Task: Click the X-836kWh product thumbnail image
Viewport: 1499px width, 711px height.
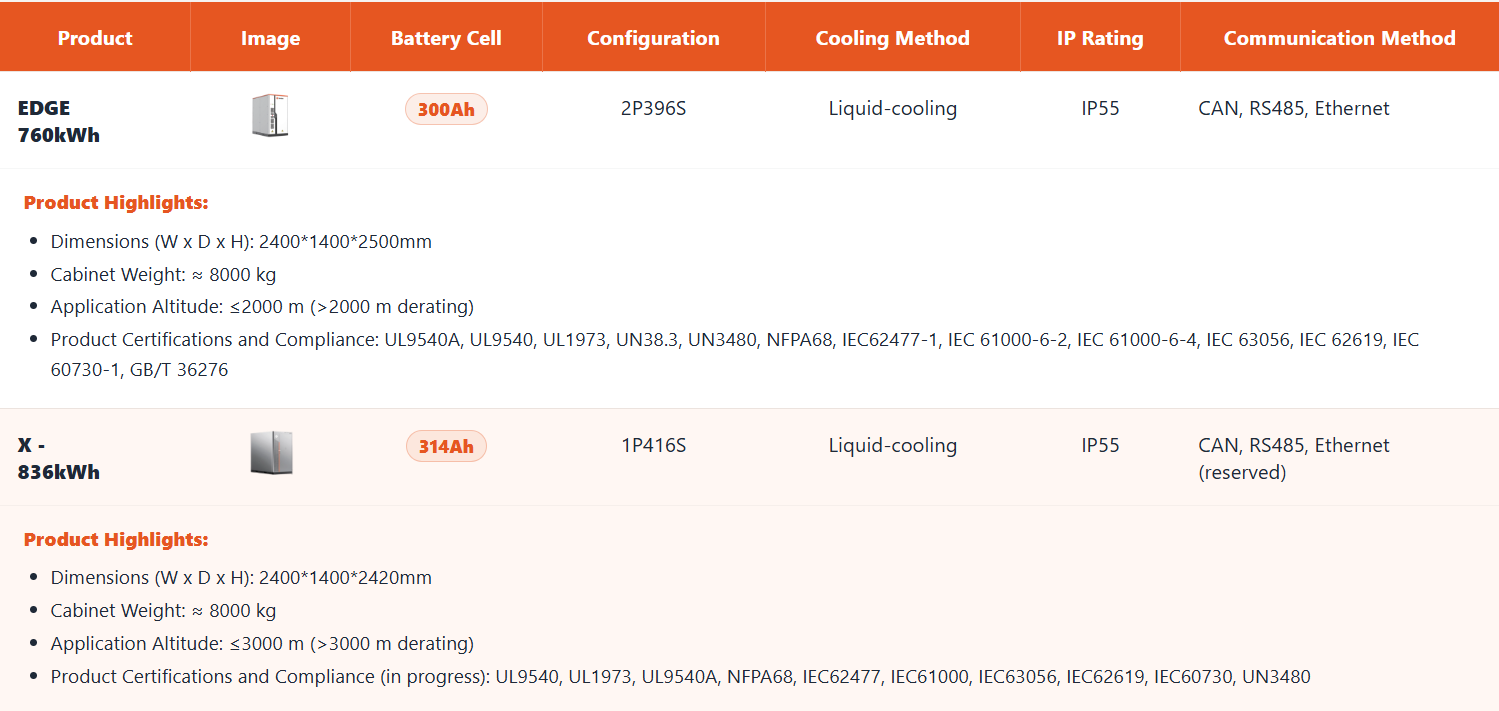Action: tap(271, 452)
